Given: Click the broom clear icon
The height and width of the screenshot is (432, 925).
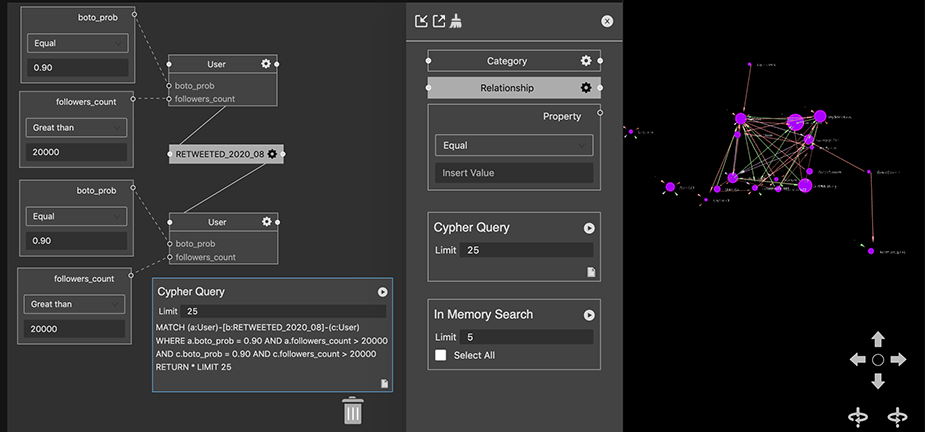Looking at the screenshot, I should coord(456,21).
